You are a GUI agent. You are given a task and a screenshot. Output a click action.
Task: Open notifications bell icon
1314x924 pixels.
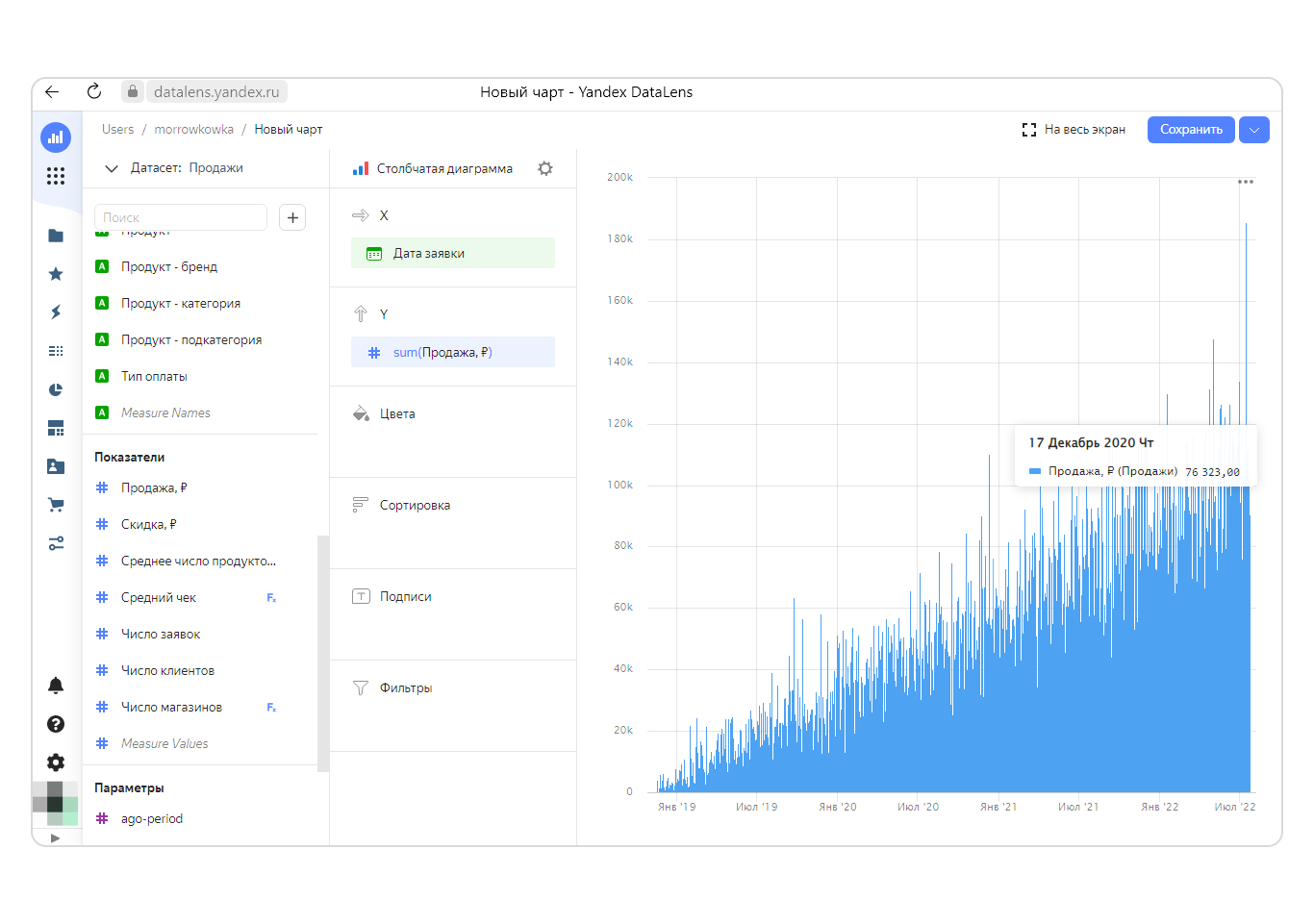click(x=56, y=686)
